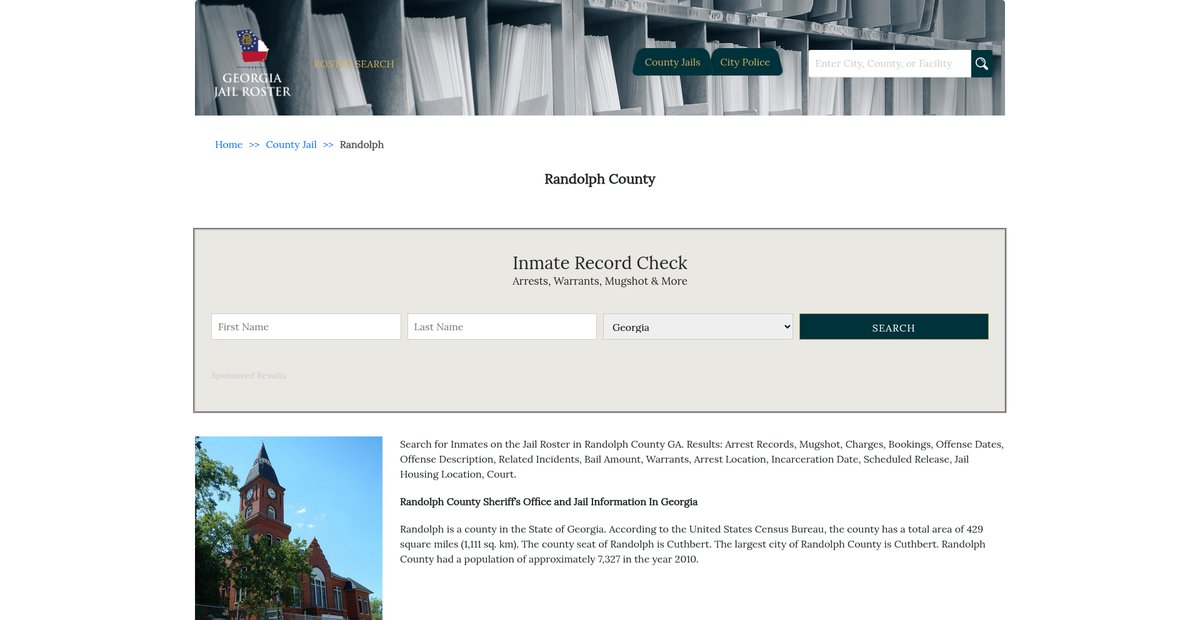Expand the Georgia state dropdown
1200x620 pixels.
pyautogui.click(x=698, y=327)
